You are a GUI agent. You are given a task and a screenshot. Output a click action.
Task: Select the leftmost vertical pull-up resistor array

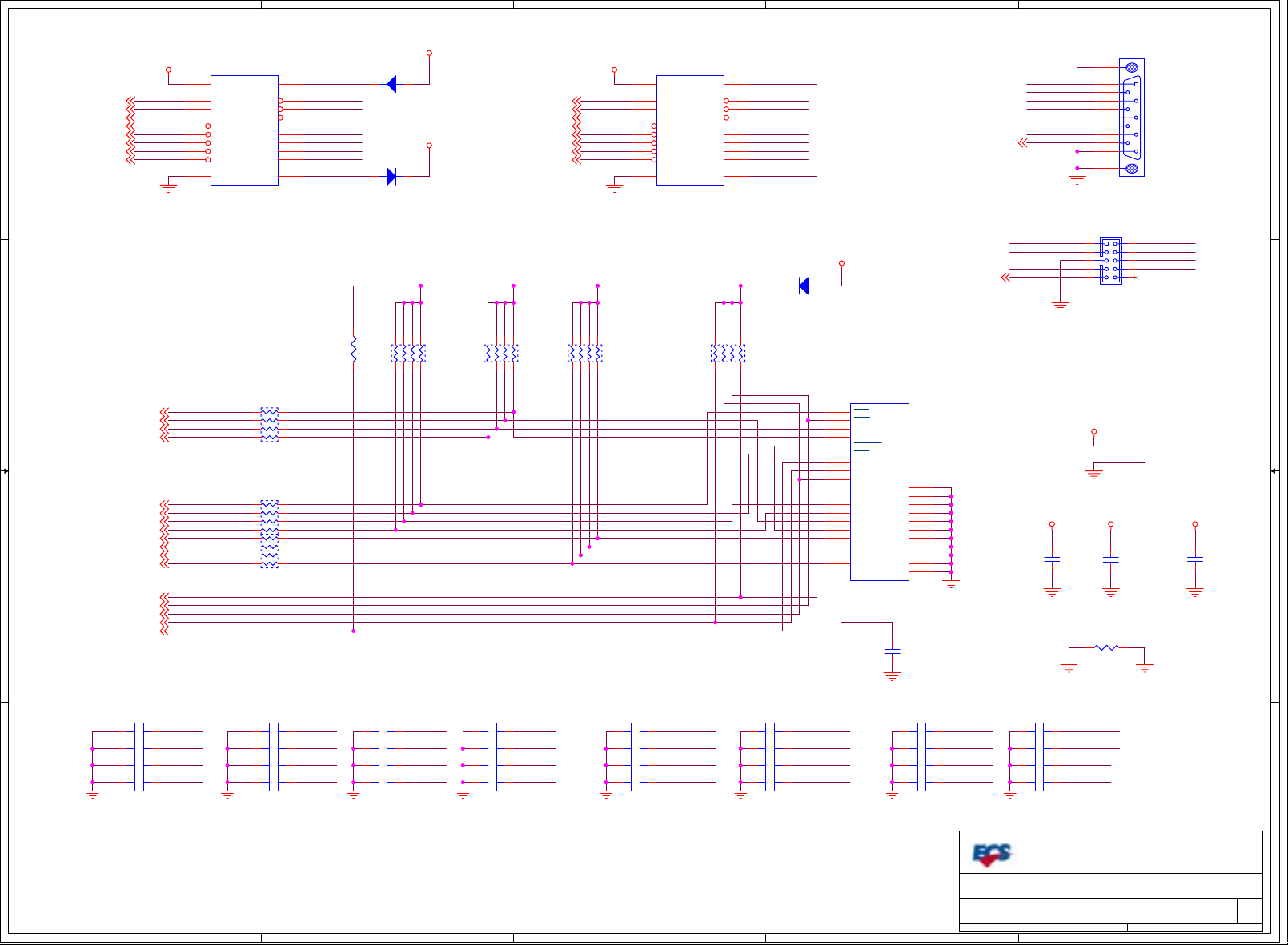point(408,353)
